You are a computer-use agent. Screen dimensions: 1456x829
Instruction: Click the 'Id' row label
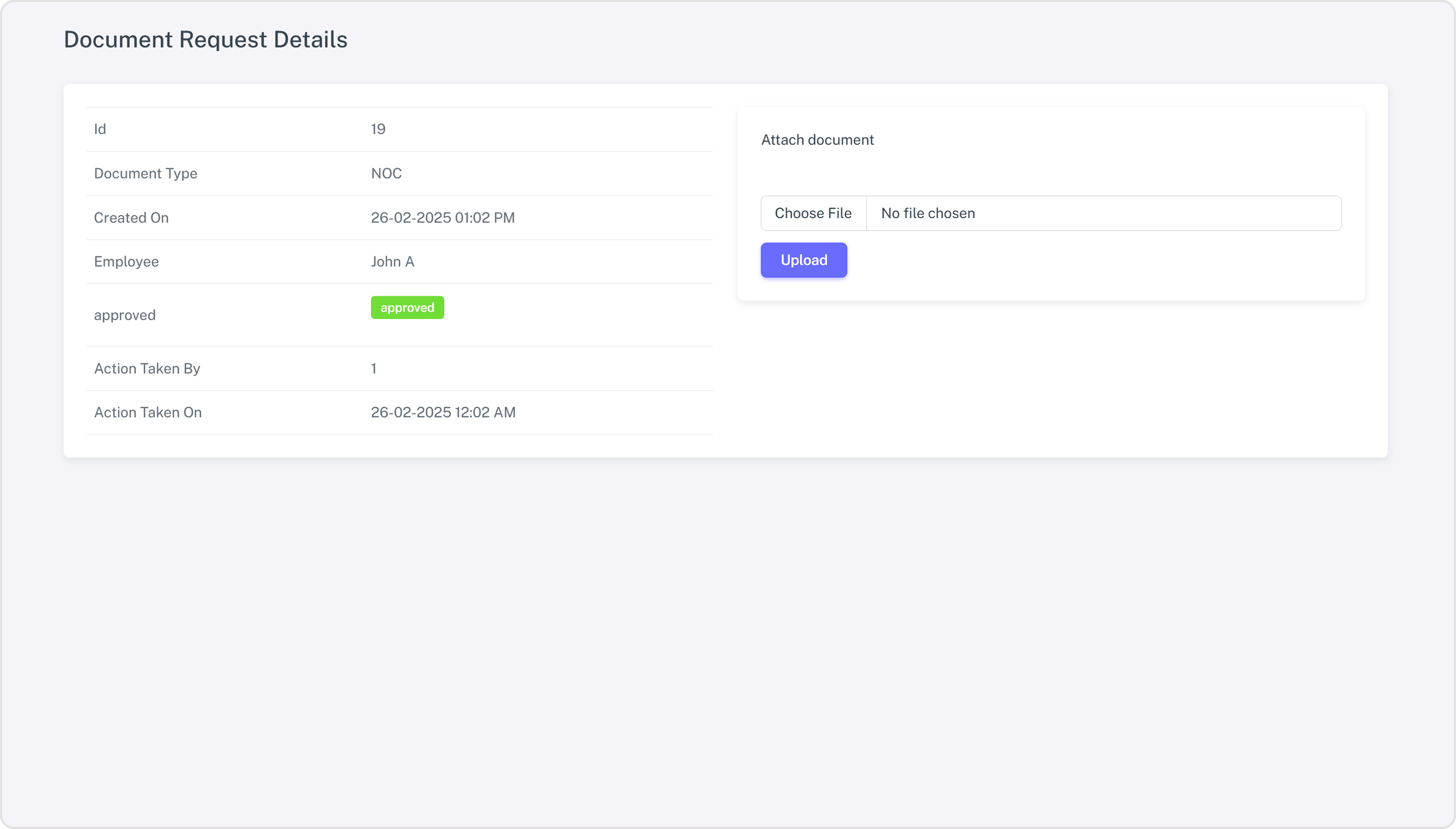[x=100, y=129]
